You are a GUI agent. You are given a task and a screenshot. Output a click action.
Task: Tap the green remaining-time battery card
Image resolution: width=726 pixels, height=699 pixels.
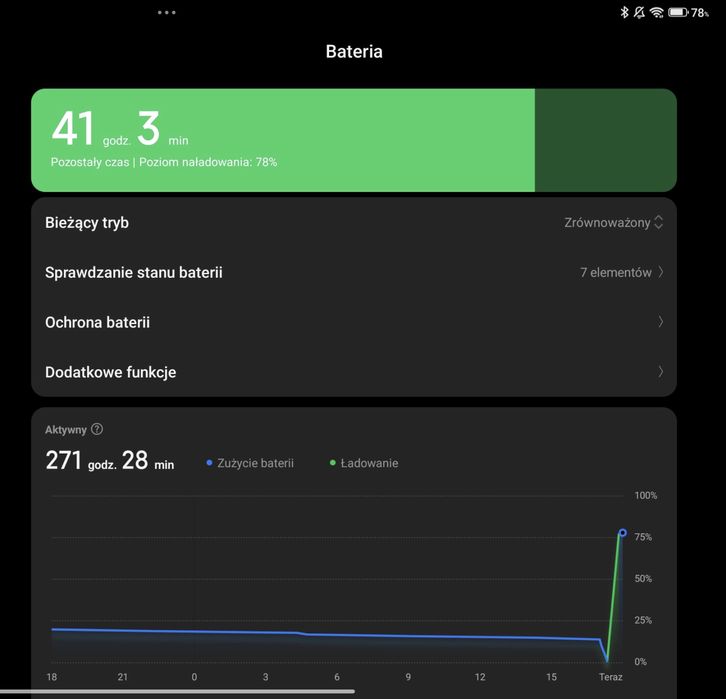pyautogui.click(x=354, y=140)
